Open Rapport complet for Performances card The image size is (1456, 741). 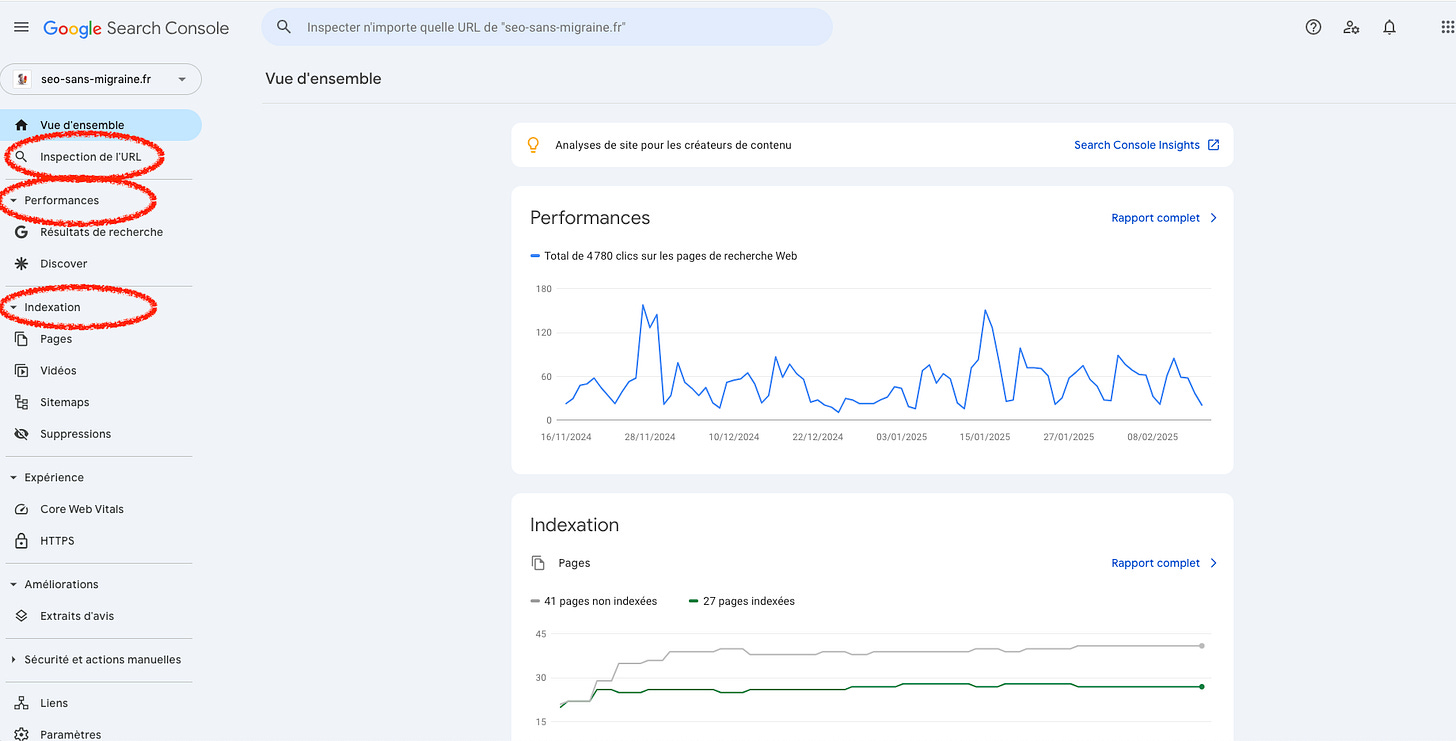[1164, 218]
